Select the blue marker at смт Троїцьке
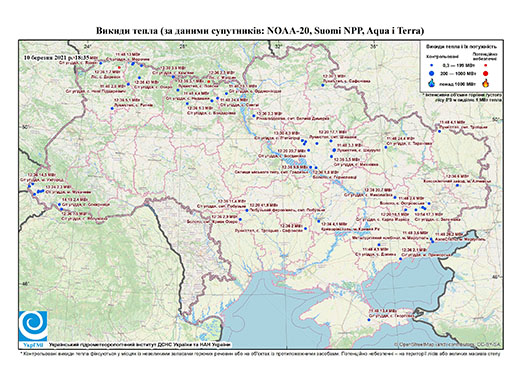520x368 pixels. (x=439, y=131)
